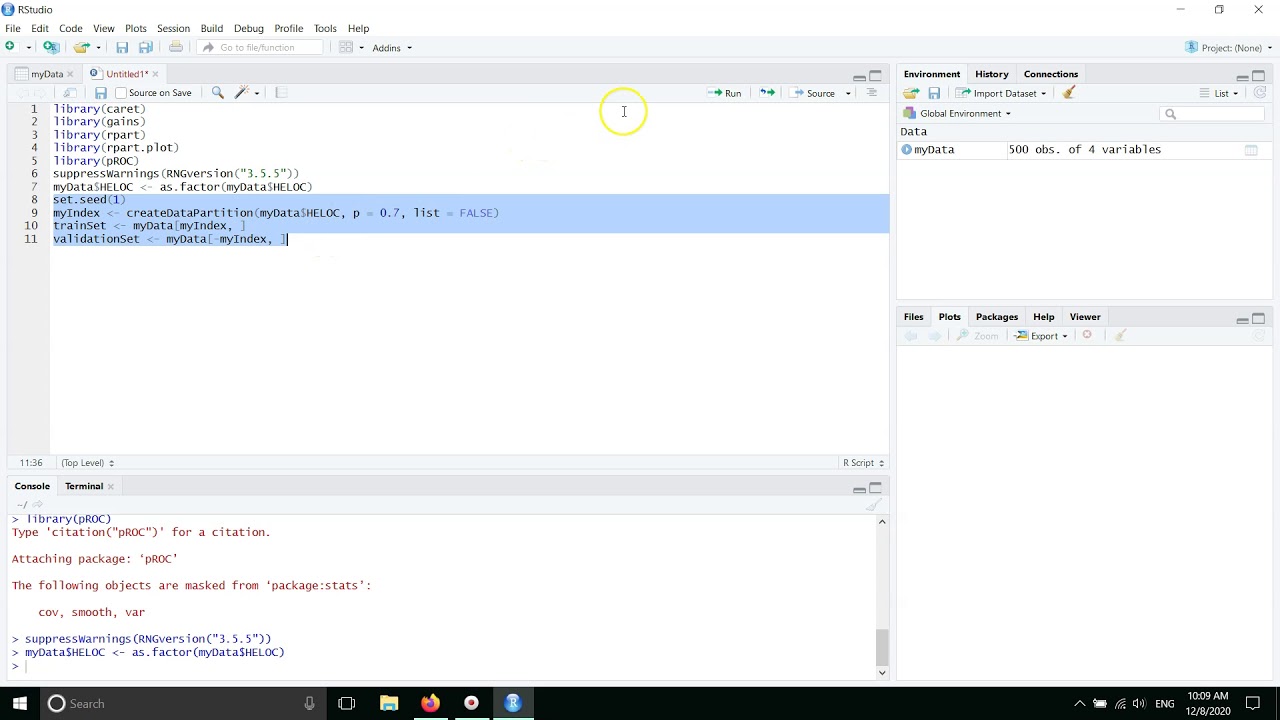Open the Tools menu
This screenshot has width=1280, height=720.
point(325,28)
